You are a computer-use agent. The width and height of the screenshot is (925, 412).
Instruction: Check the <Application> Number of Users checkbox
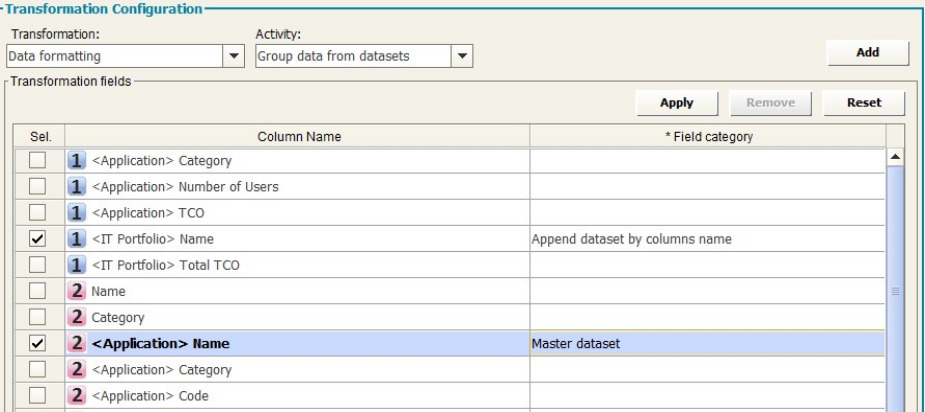[x=39, y=186]
